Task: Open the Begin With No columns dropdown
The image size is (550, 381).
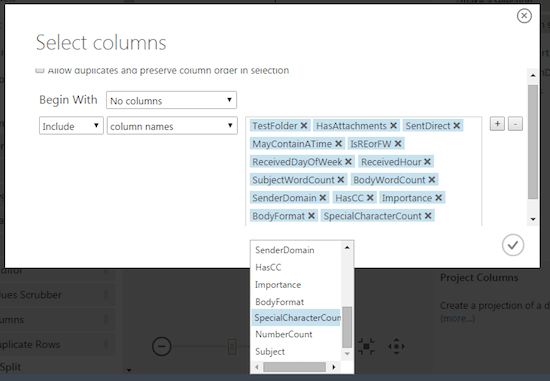Action: [171, 100]
